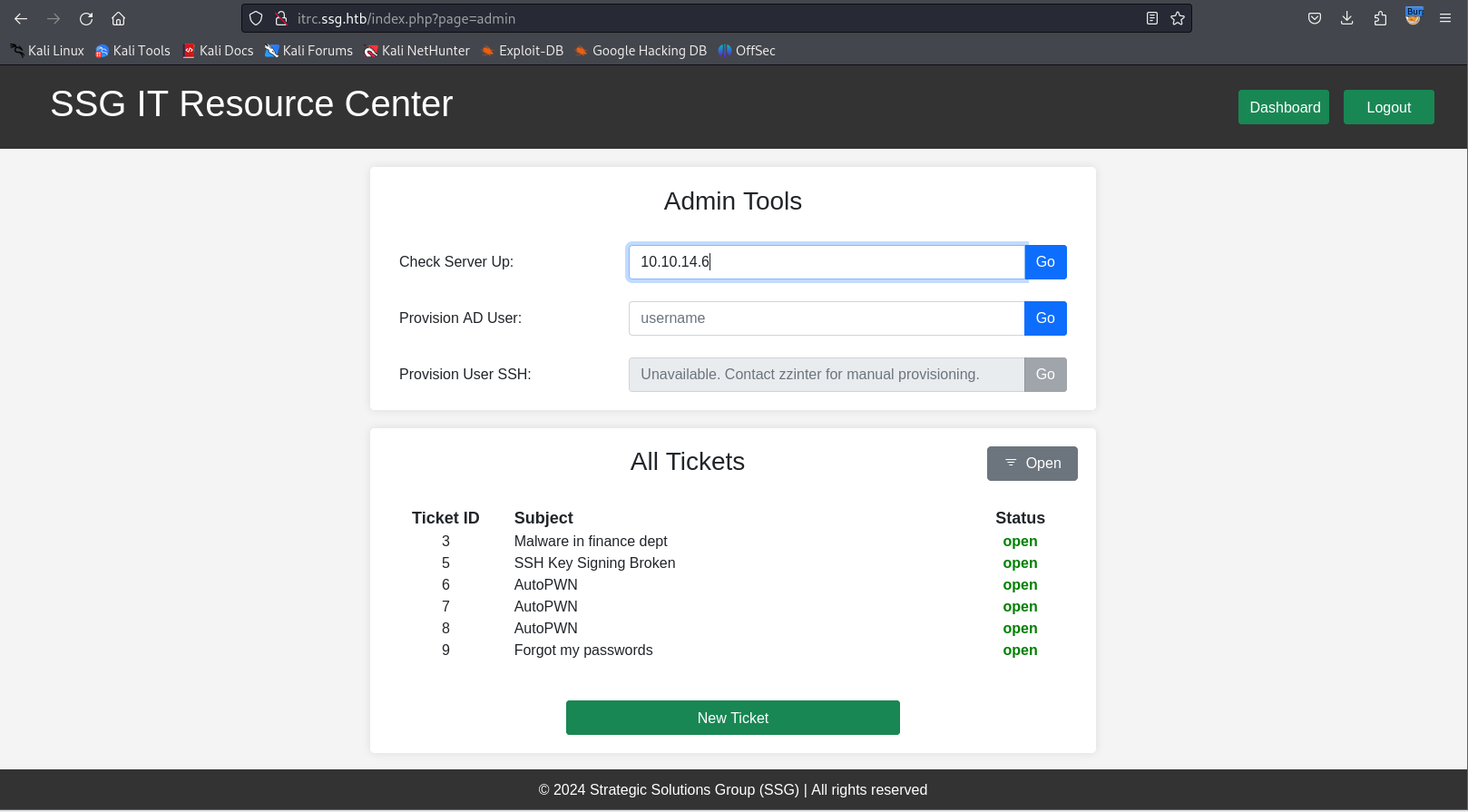Click open status of ticket 3

1020,542
